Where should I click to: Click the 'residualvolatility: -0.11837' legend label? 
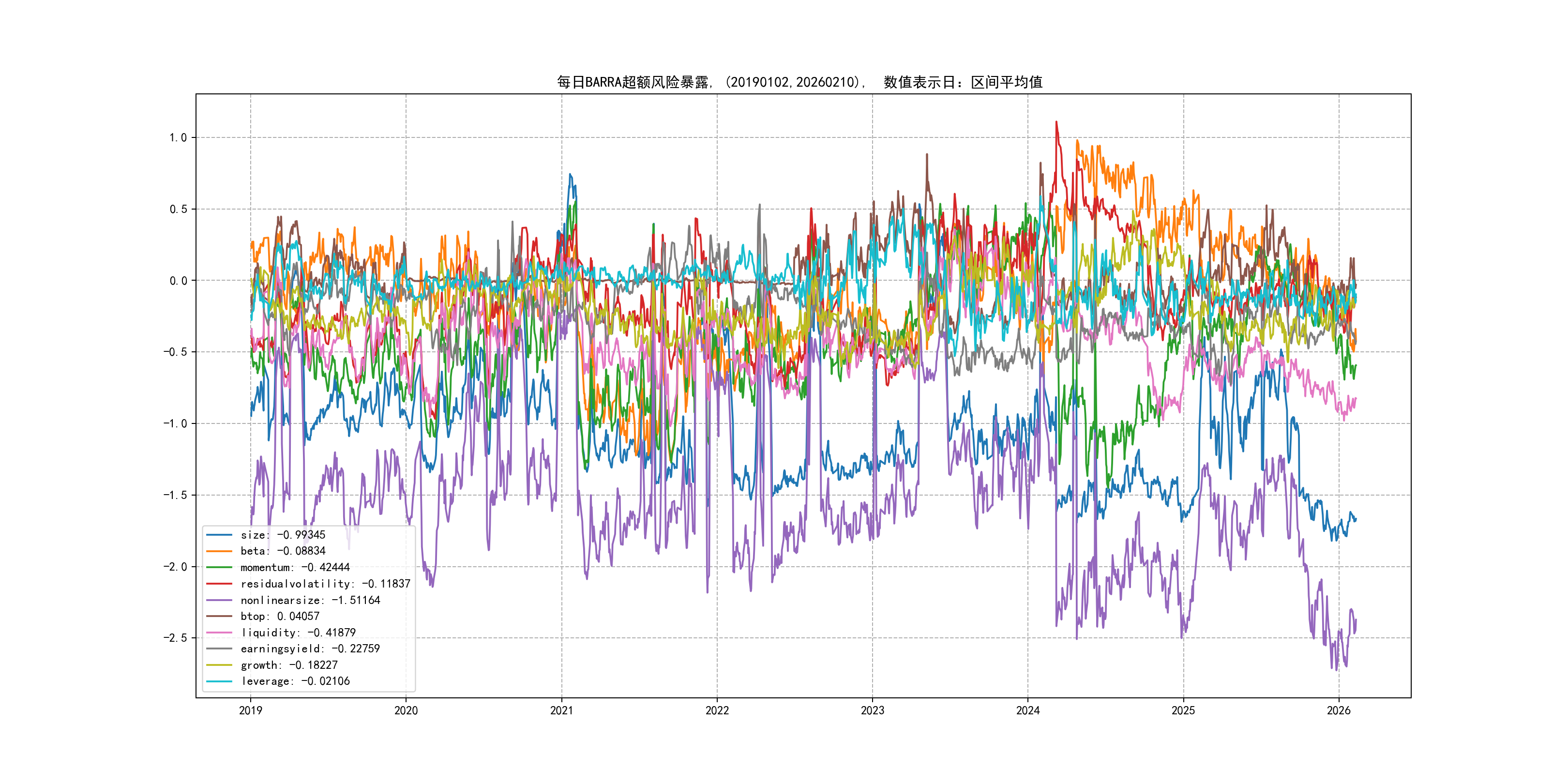pos(325,584)
